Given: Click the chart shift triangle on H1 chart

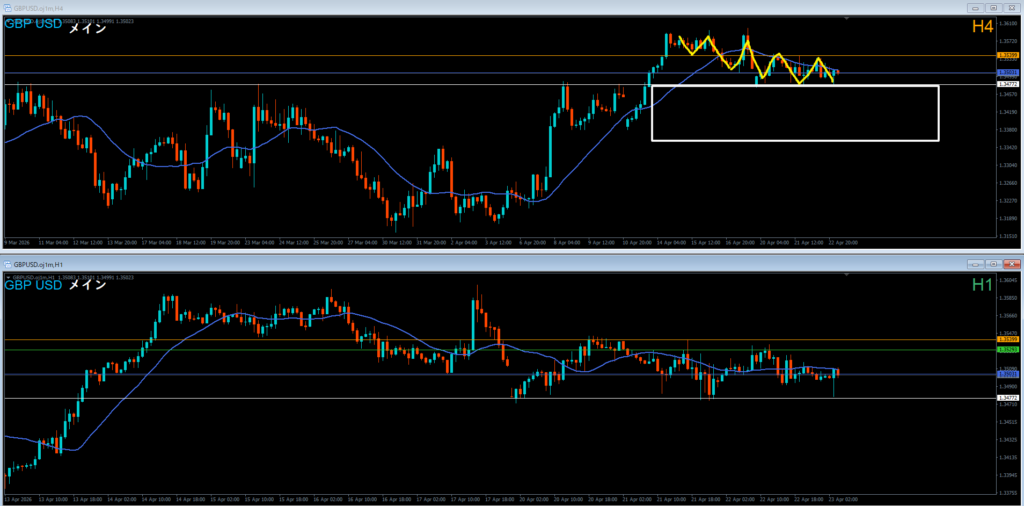Looking at the screenshot, I should point(849,274).
